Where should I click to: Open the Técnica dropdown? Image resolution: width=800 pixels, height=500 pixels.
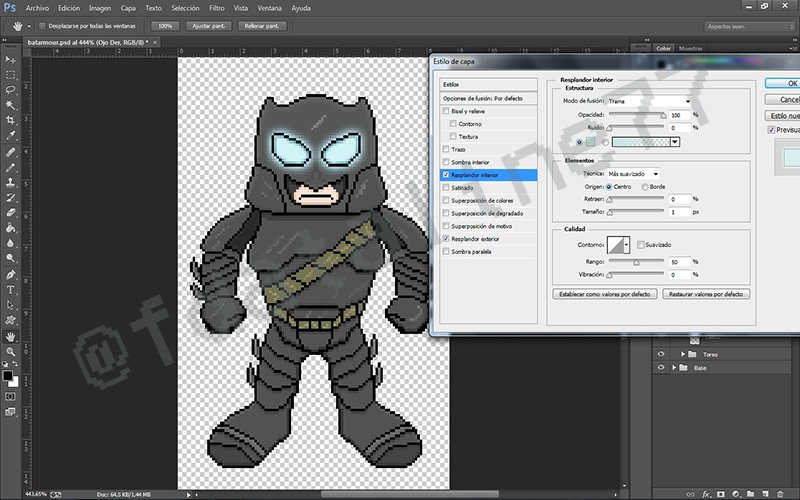[633, 173]
